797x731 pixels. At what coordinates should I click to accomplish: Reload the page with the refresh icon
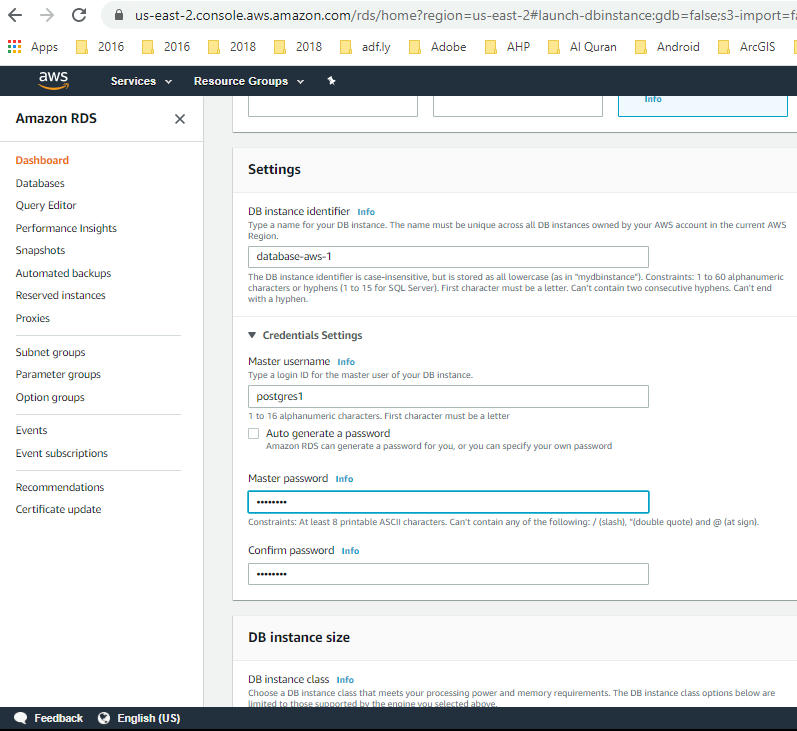click(x=79, y=15)
